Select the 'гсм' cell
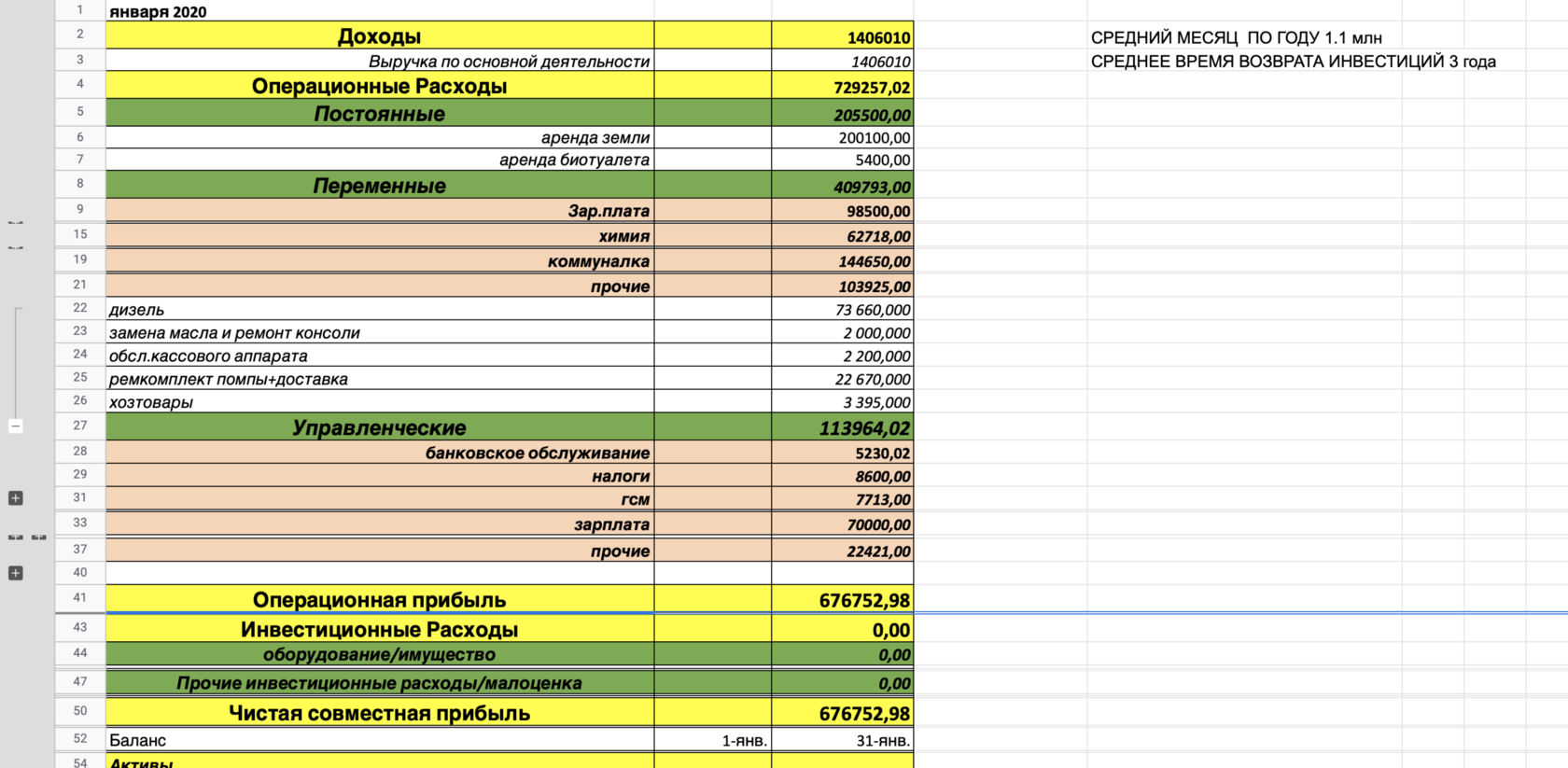The image size is (1568, 768). [380, 499]
